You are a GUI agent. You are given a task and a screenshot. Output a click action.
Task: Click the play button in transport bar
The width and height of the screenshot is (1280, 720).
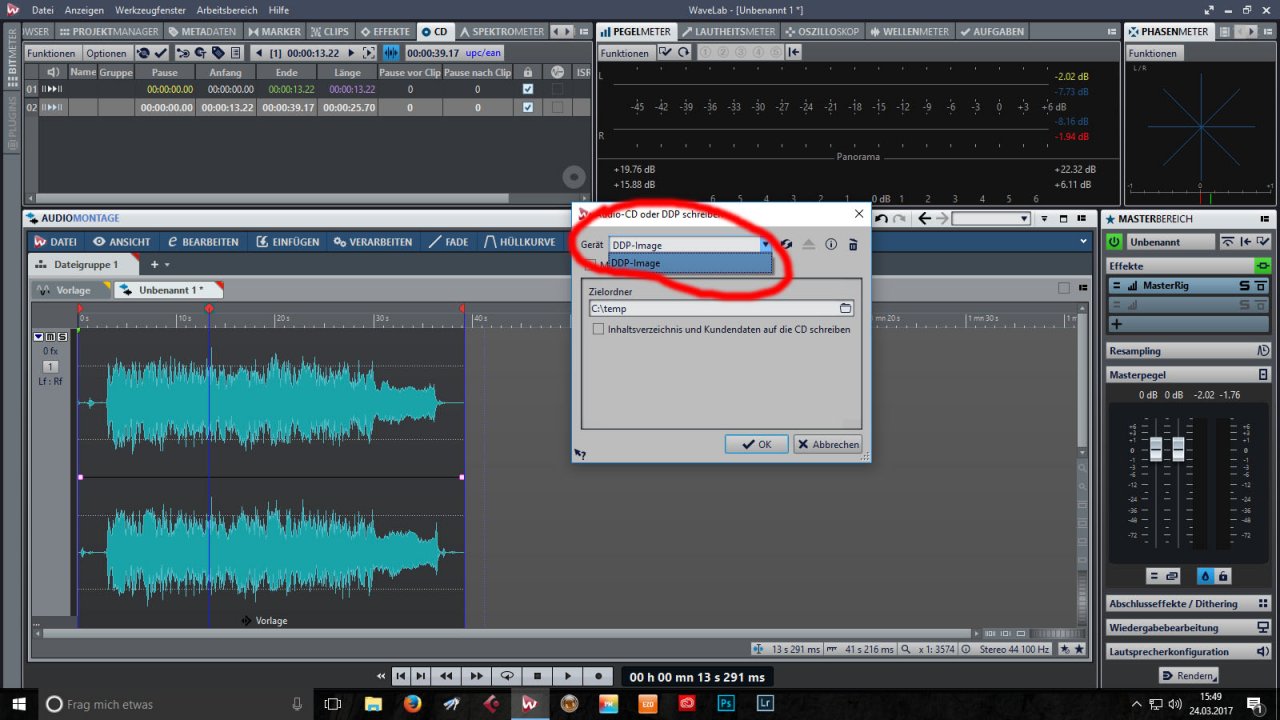pos(567,677)
